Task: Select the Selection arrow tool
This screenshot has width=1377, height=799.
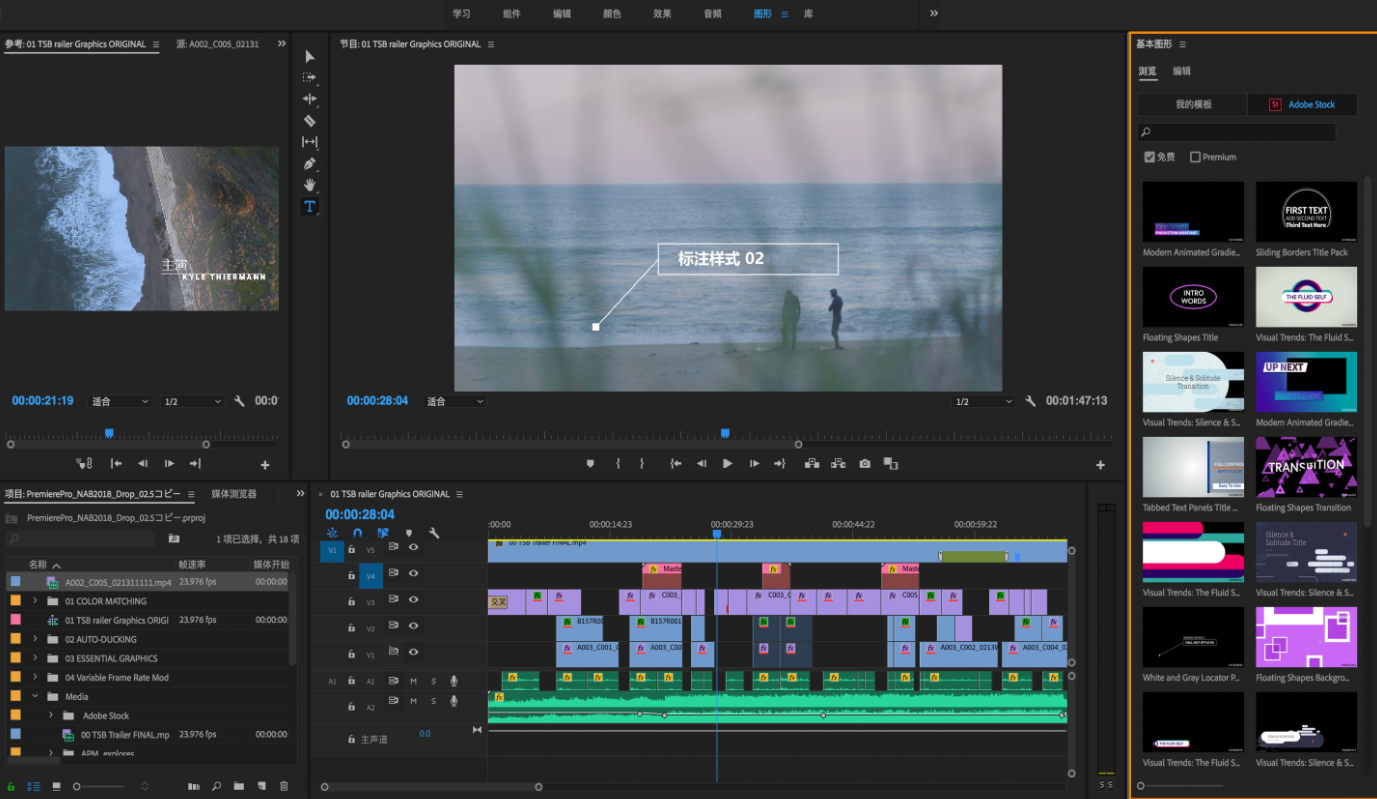Action: (x=309, y=55)
